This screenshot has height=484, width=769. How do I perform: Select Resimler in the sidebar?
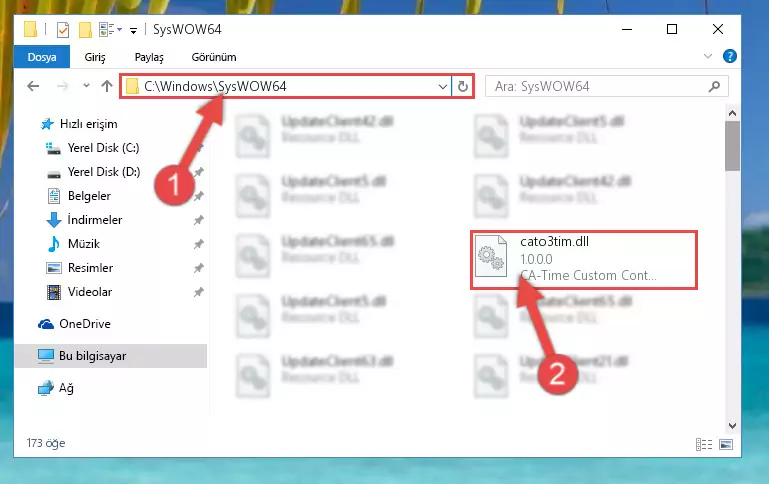pyautogui.click(x=90, y=268)
